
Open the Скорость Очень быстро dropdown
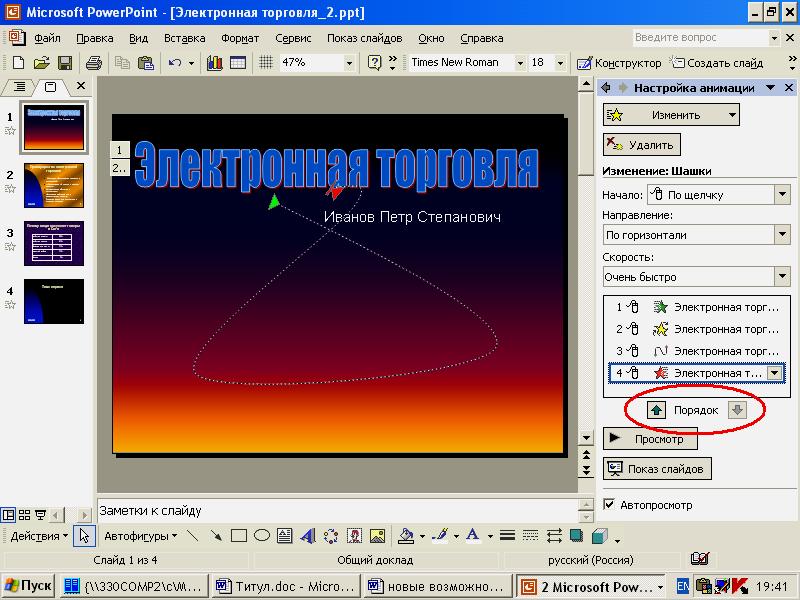coord(782,277)
